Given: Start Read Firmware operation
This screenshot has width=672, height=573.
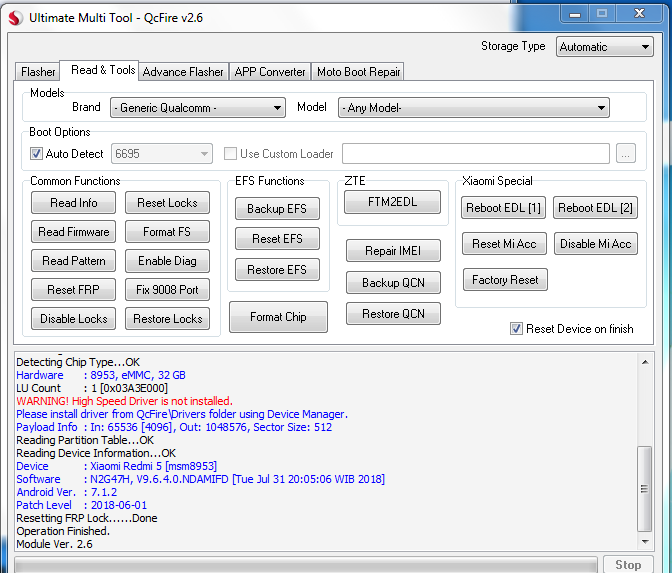Looking at the screenshot, I should click(x=73, y=232).
